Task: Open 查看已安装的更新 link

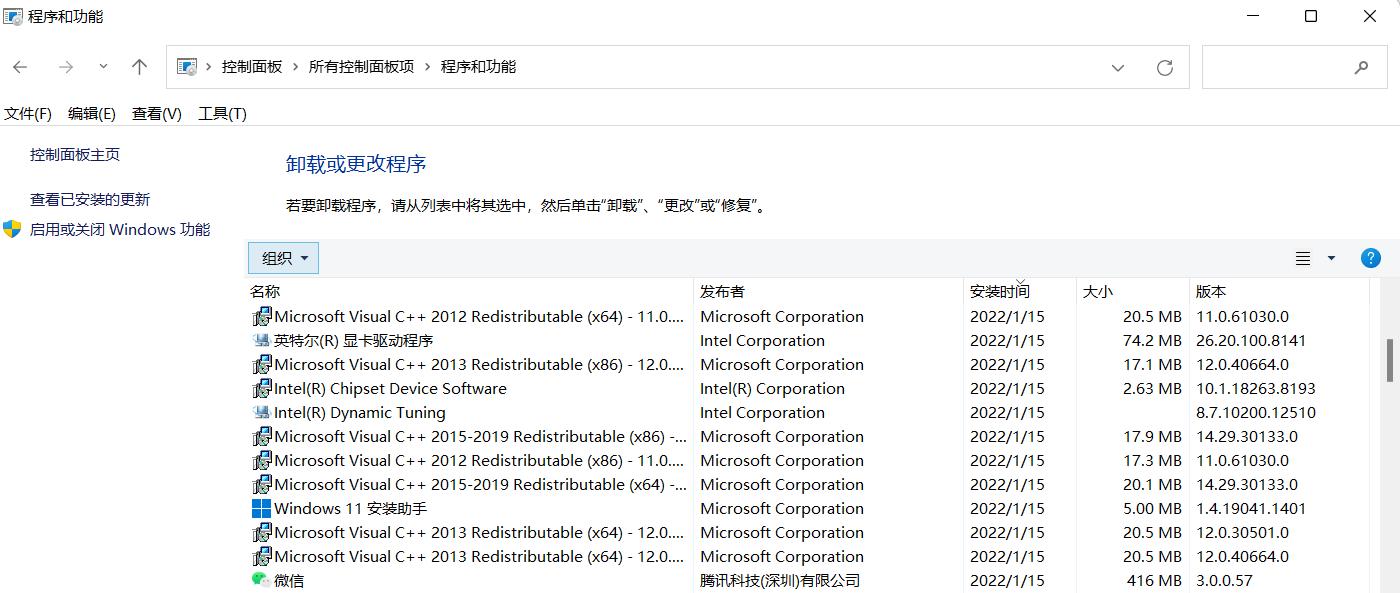Action: [x=90, y=199]
